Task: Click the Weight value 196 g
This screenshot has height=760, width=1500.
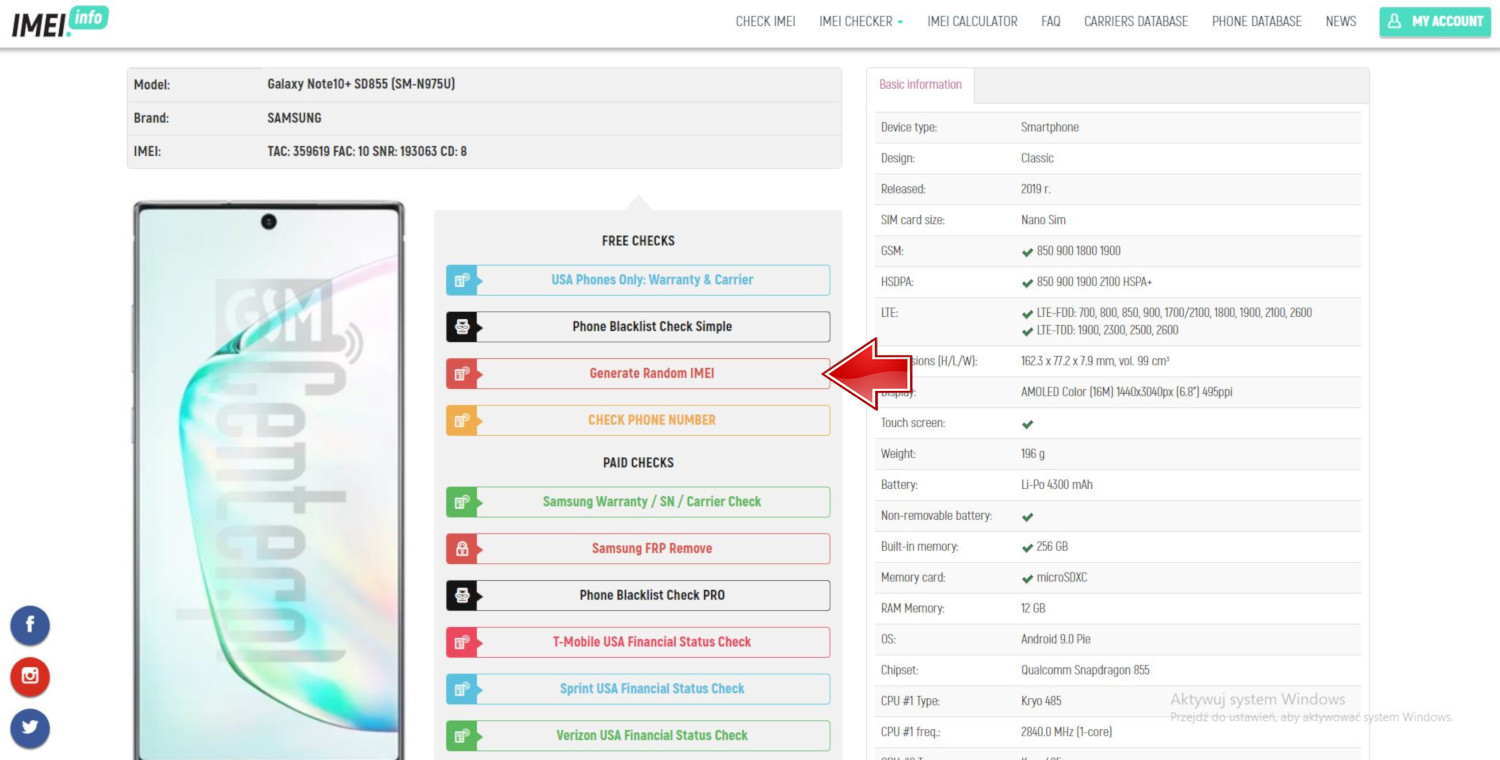Action: click(x=1033, y=454)
